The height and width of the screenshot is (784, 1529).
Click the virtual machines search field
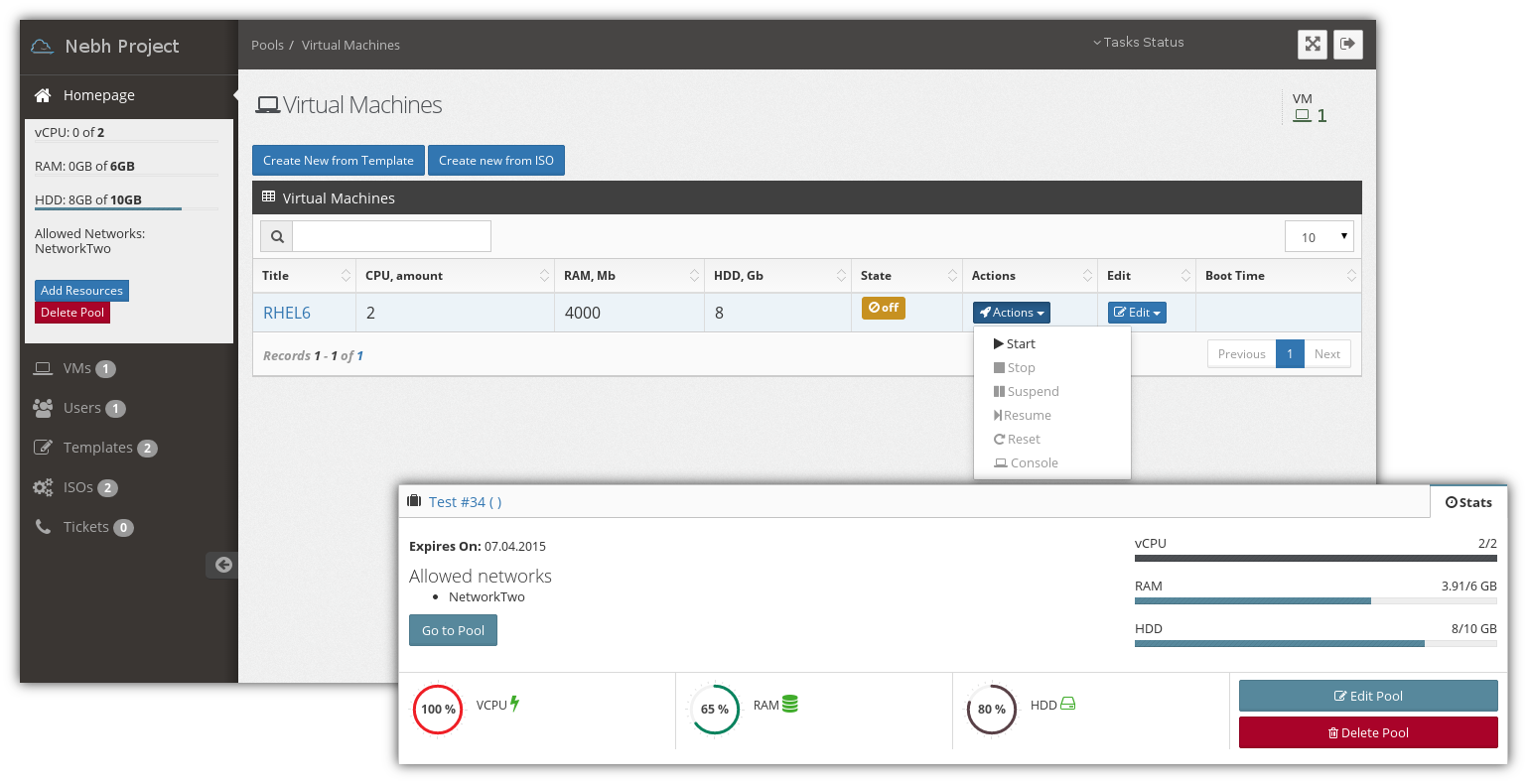(391, 236)
